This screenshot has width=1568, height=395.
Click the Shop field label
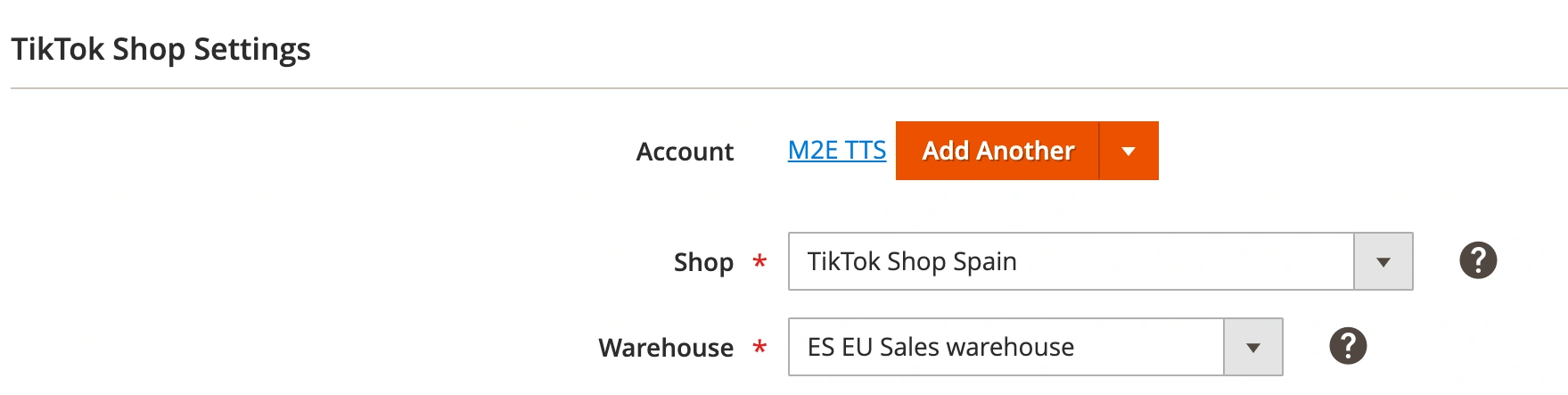(703, 262)
